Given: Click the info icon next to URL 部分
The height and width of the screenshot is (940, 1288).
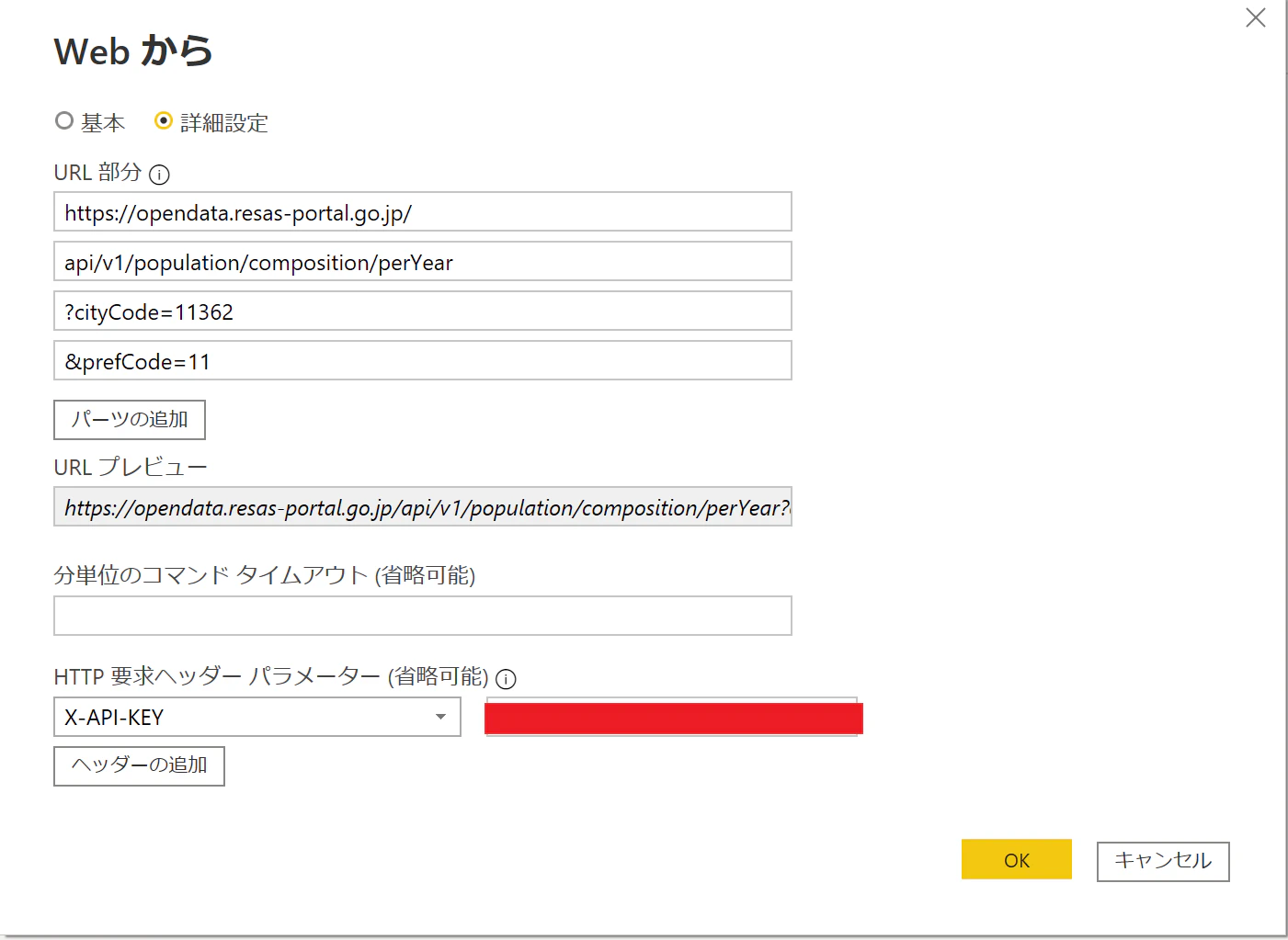Looking at the screenshot, I should click(x=159, y=175).
